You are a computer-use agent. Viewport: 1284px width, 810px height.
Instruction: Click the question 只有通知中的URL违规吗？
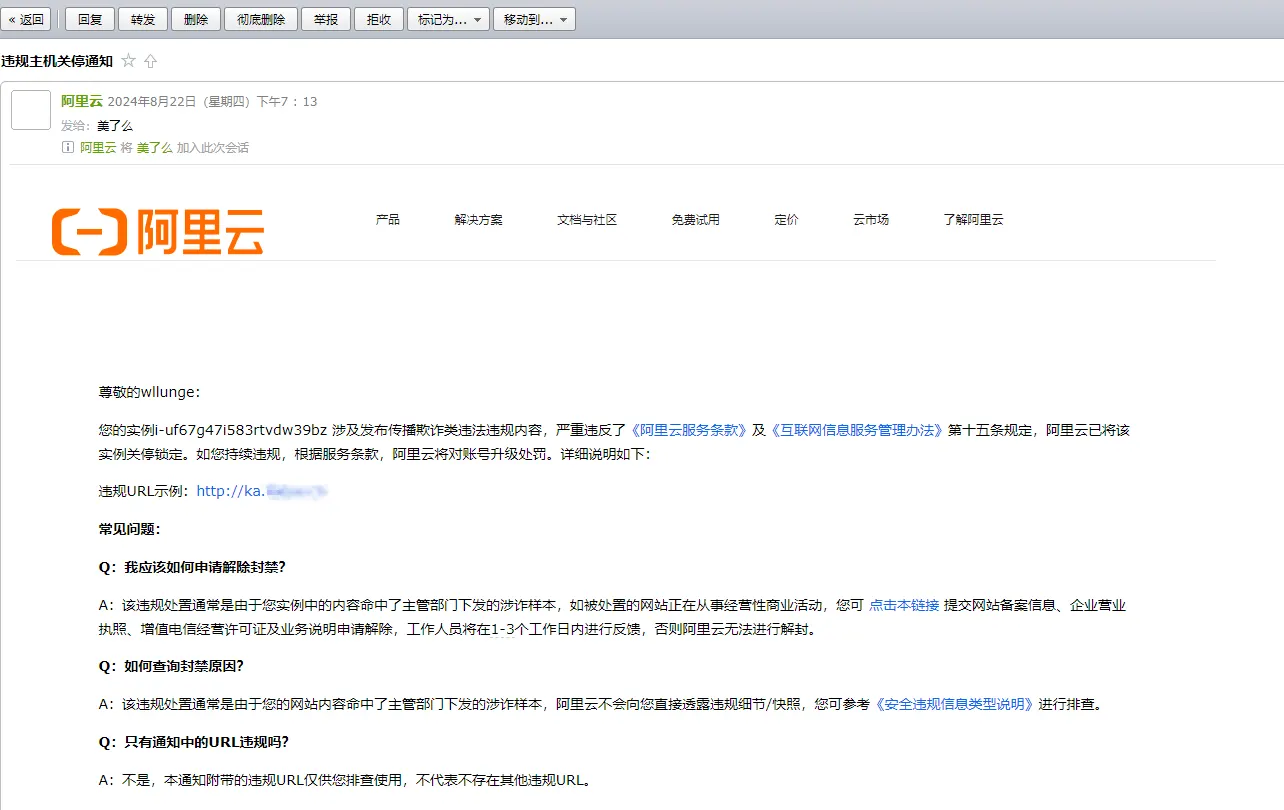click(206, 742)
